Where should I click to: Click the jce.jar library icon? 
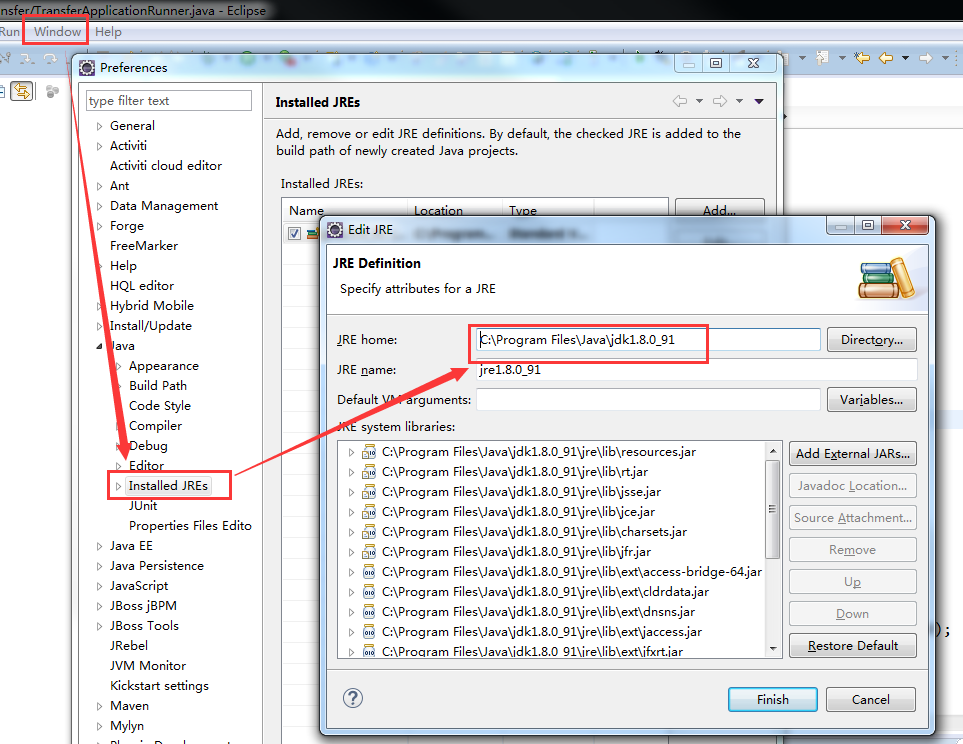pos(368,512)
